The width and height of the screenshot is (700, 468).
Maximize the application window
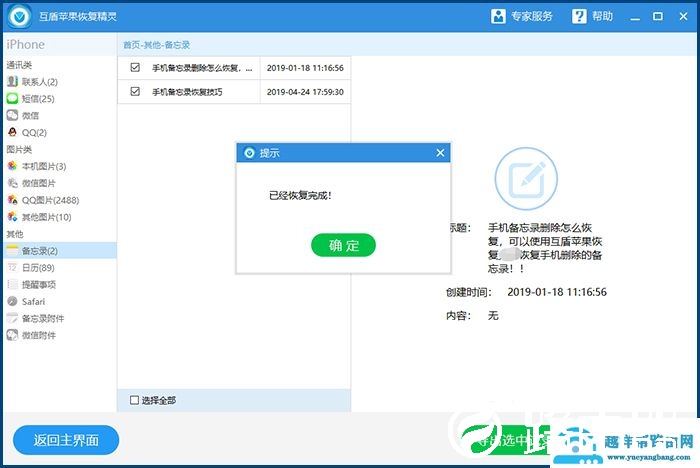pos(658,17)
